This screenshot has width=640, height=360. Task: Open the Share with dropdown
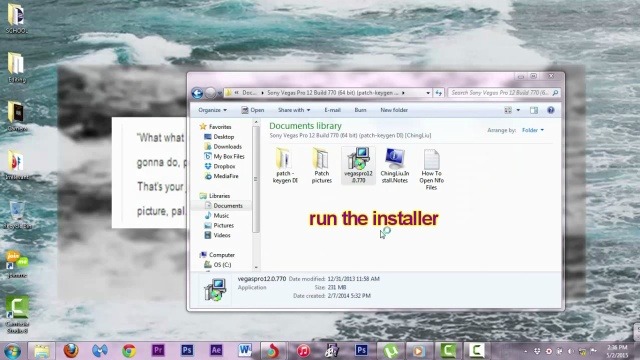[x=294, y=110]
